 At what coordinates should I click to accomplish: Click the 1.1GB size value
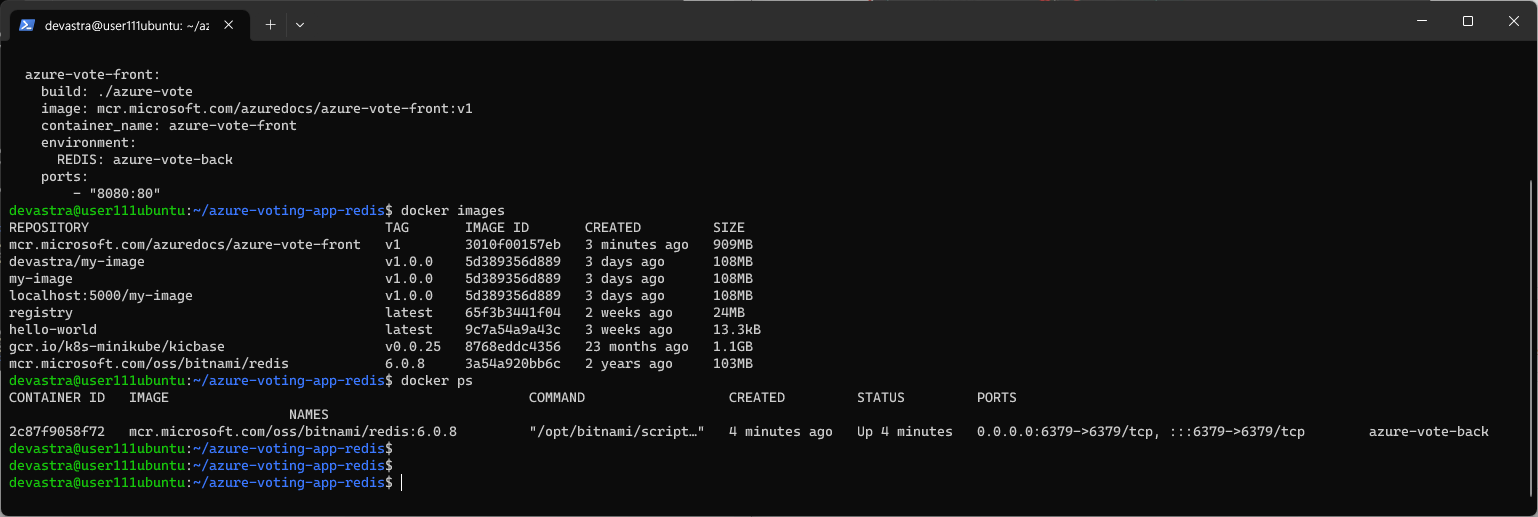tap(733, 347)
